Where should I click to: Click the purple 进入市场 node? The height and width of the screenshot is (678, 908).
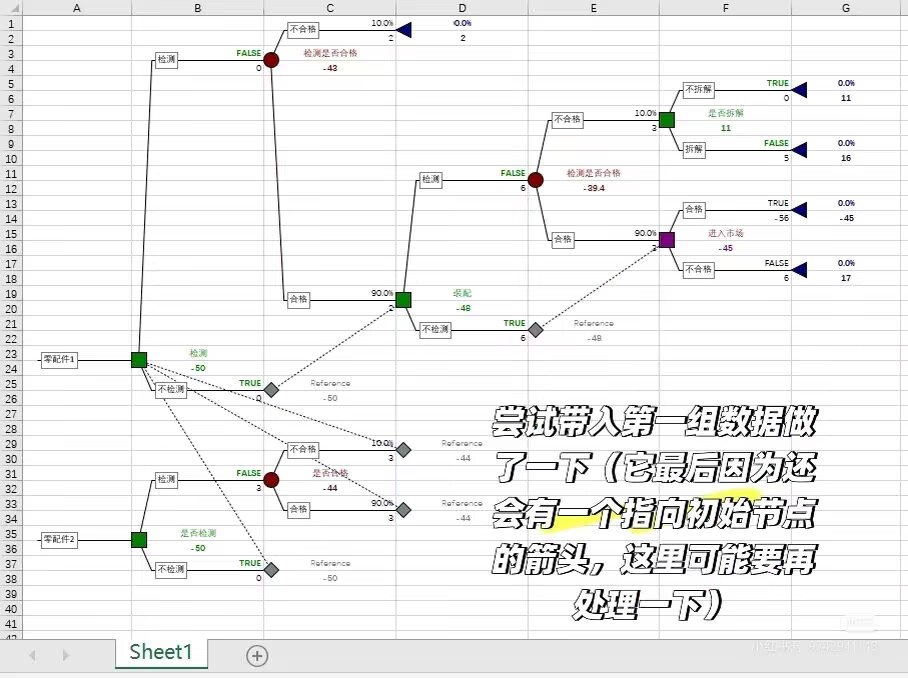667,240
